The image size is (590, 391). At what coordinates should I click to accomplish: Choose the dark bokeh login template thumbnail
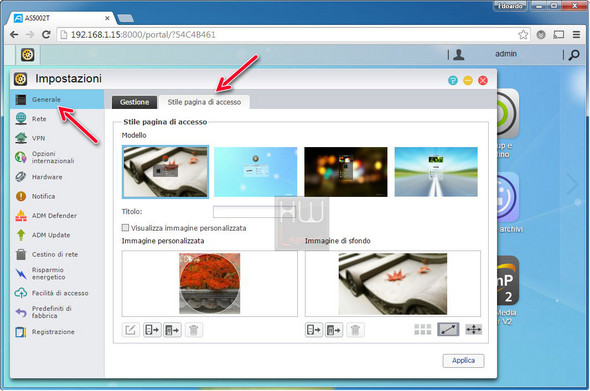pos(345,172)
